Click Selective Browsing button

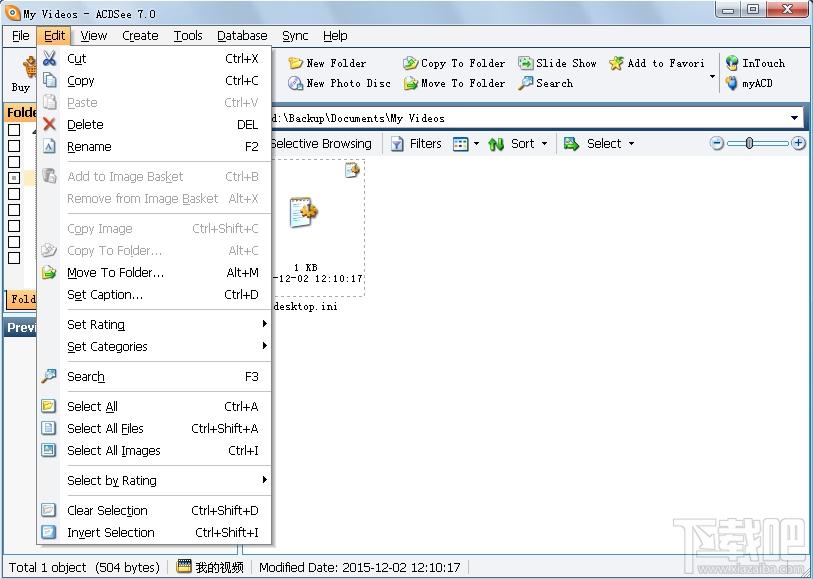(321, 144)
